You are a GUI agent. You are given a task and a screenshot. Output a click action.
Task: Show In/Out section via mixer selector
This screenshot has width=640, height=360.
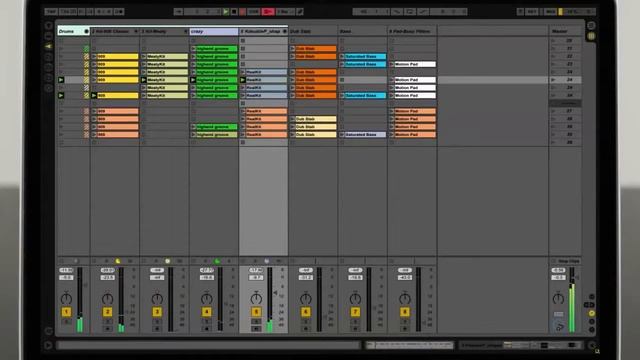pos(592,297)
